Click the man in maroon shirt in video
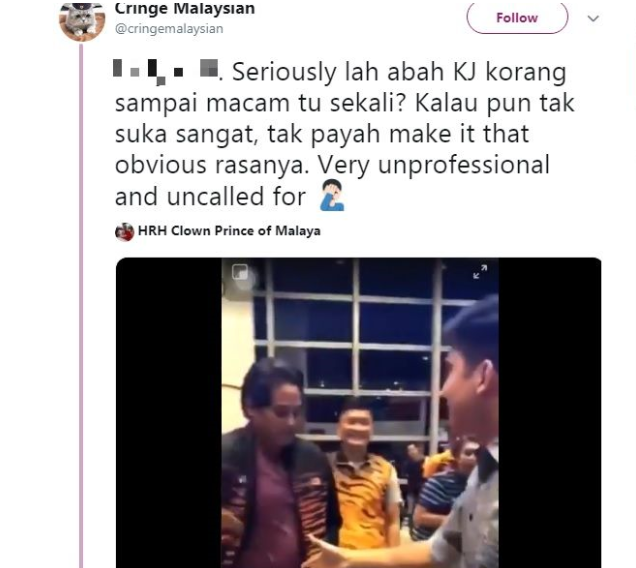Image resolution: width=636 pixels, height=568 pixels. click(x=276, y=467)
